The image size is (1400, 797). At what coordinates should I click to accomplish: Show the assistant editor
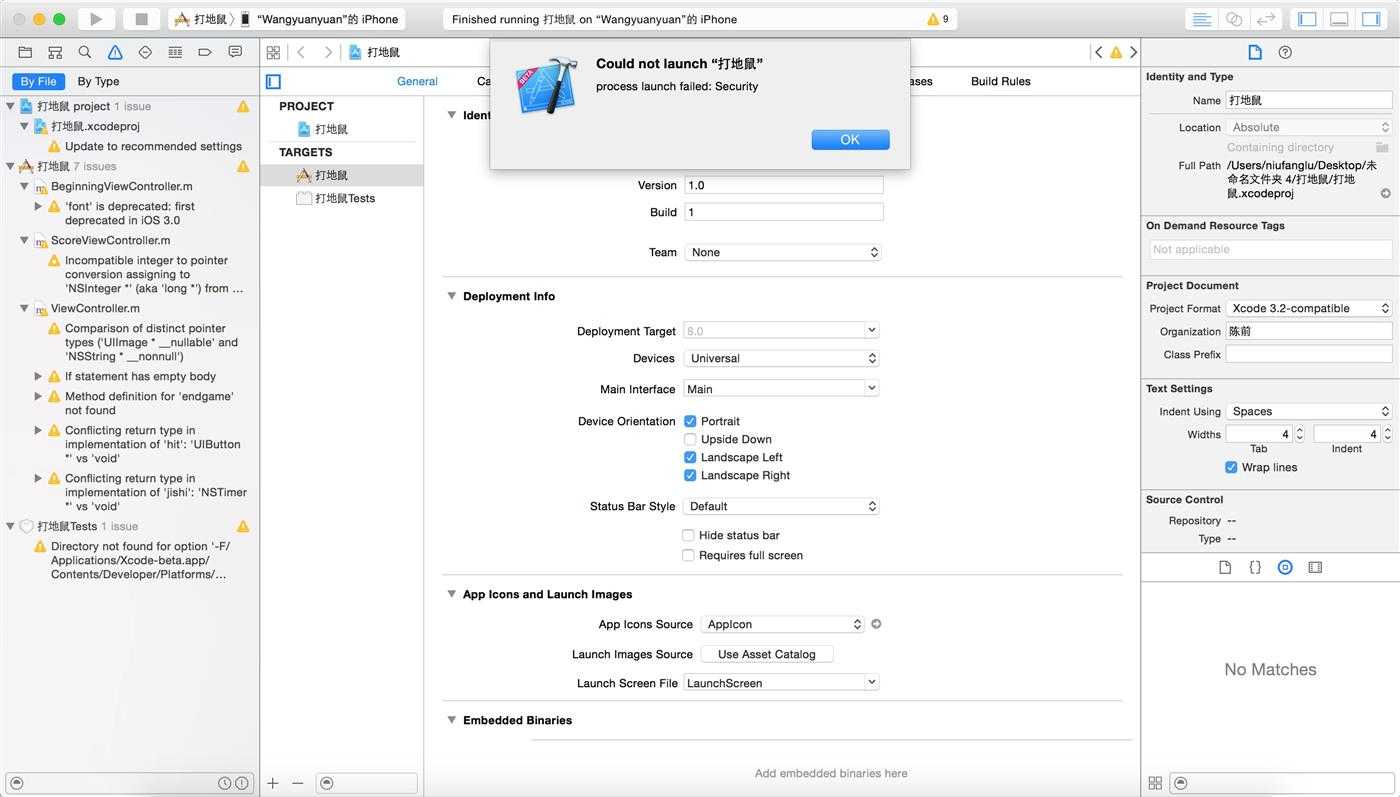click(x=1234, y=19)
